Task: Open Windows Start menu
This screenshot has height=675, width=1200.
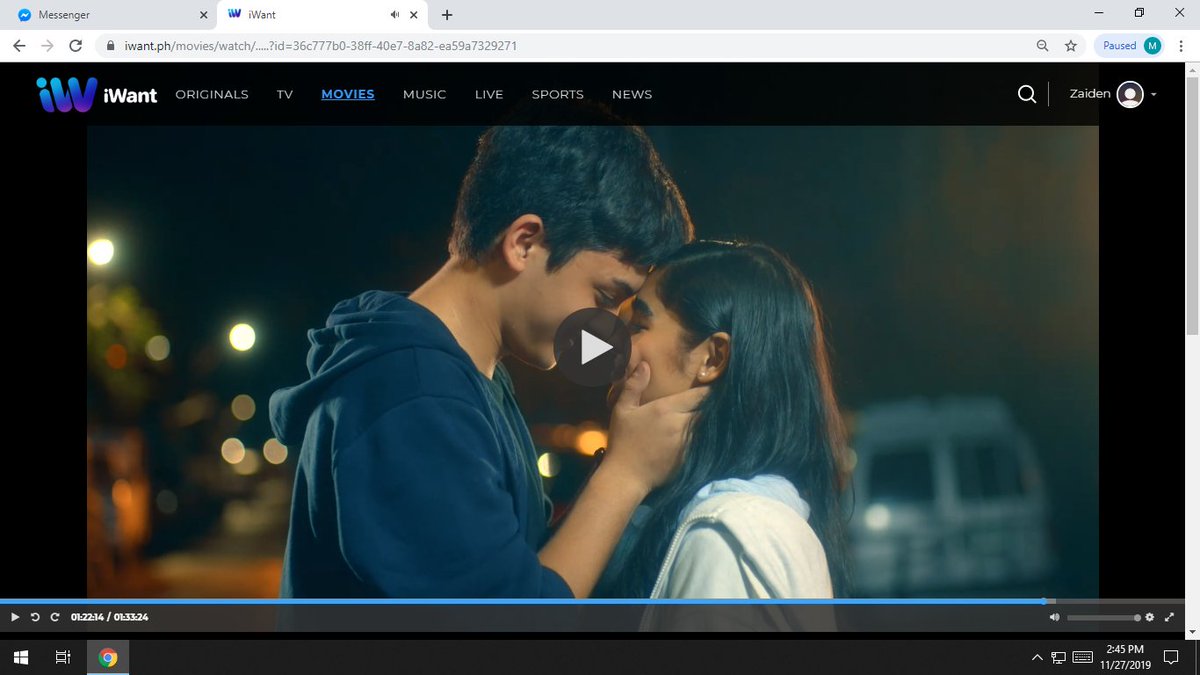Action: click(x=20, y=657)
